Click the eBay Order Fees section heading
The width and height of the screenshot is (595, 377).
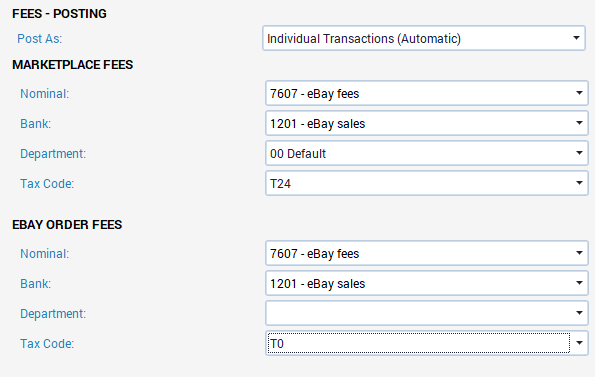67,225
